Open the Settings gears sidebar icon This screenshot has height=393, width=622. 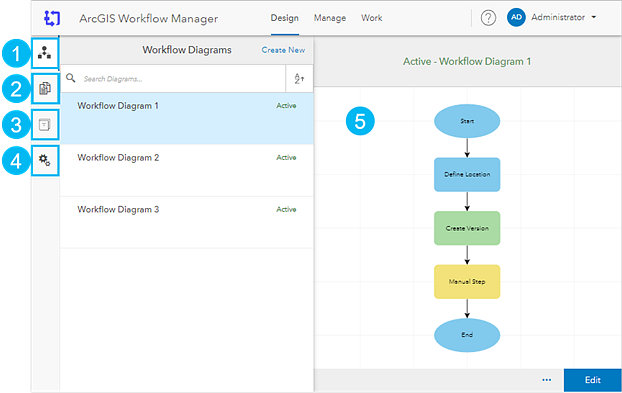(44, 160)
